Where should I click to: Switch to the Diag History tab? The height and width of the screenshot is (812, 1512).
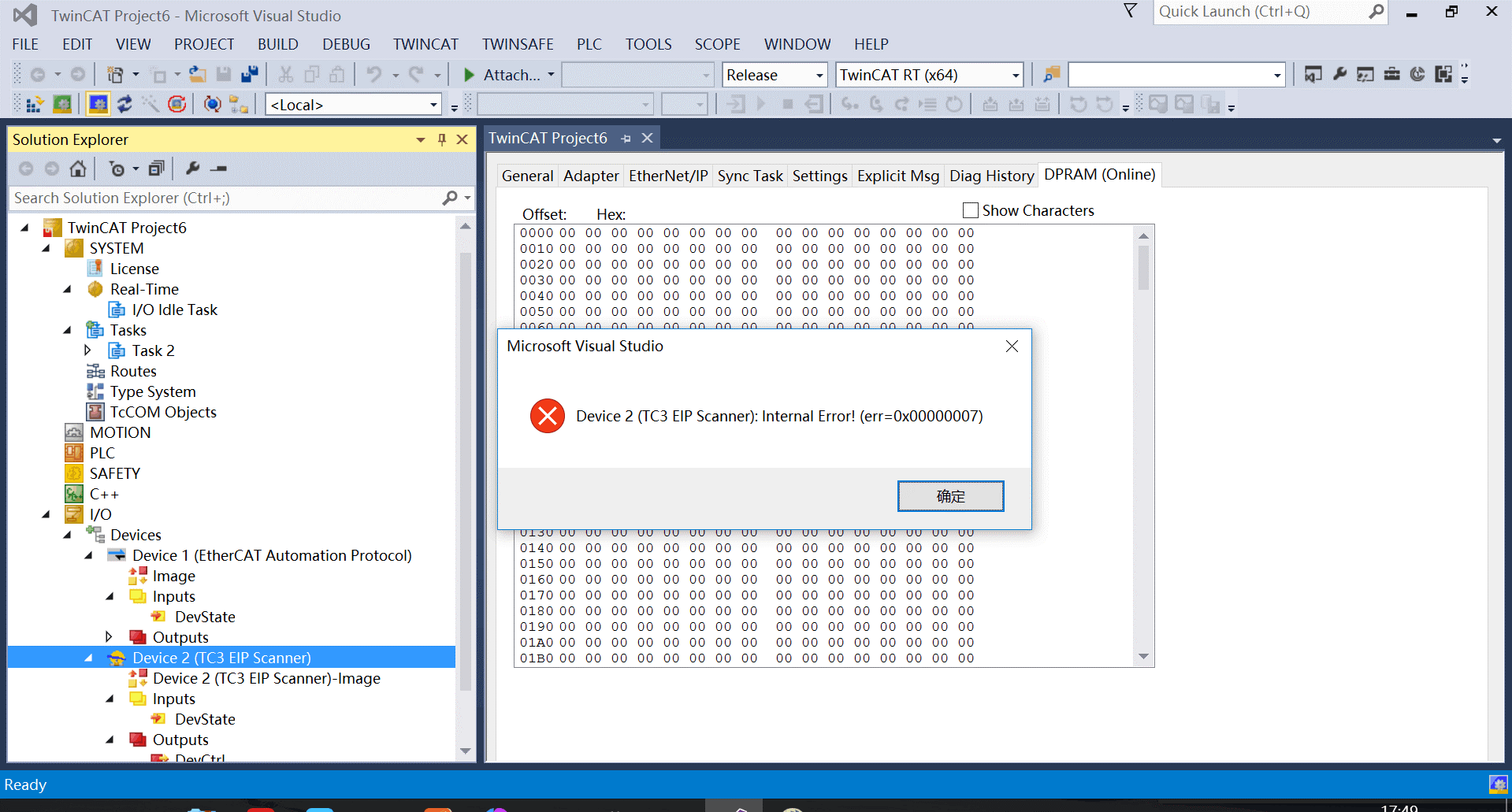[991, 176]
